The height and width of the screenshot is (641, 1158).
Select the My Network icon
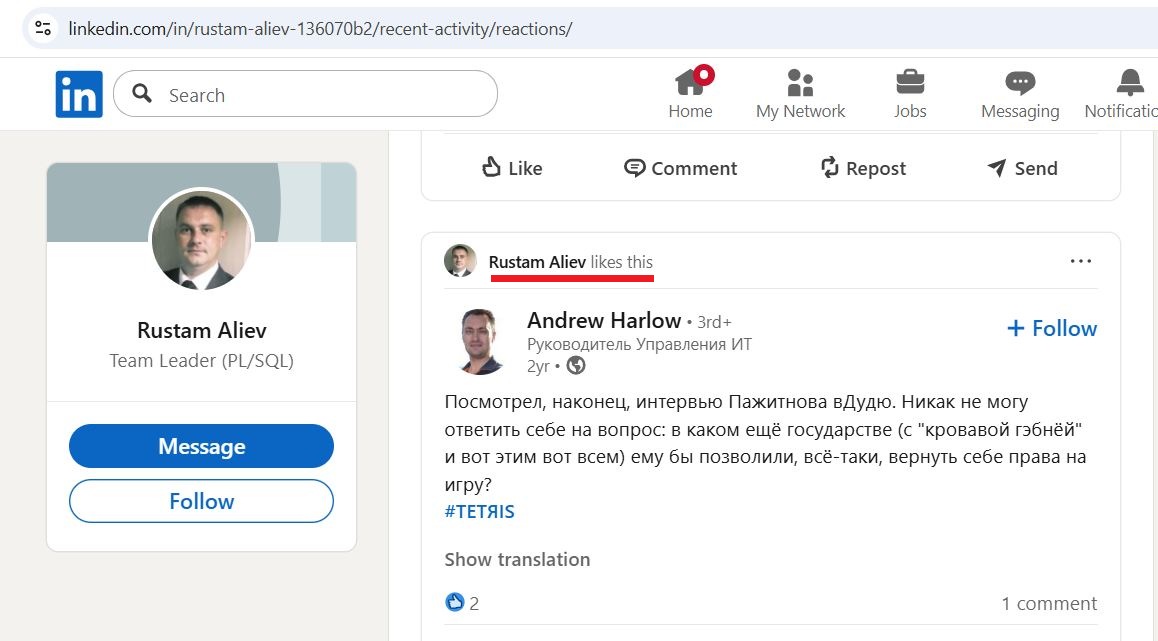pyautogui.click(x=800, y=85)
